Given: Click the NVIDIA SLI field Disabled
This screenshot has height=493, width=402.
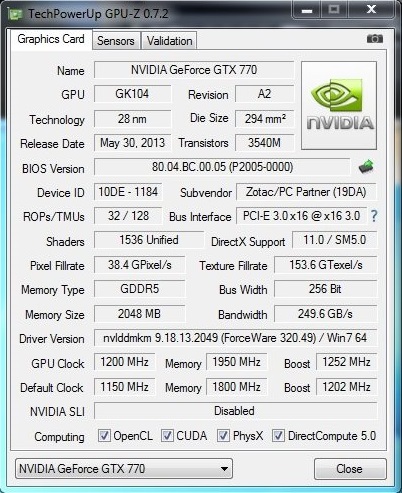Looking at the screenshot, I should [235, 411].
